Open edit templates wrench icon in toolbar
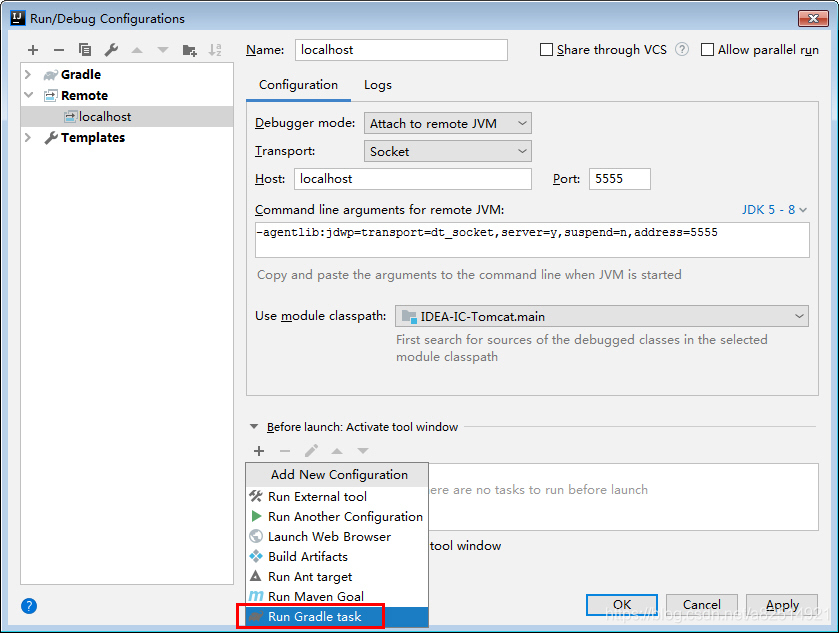This screenshot has width=839, height=633. coord(111,50)
